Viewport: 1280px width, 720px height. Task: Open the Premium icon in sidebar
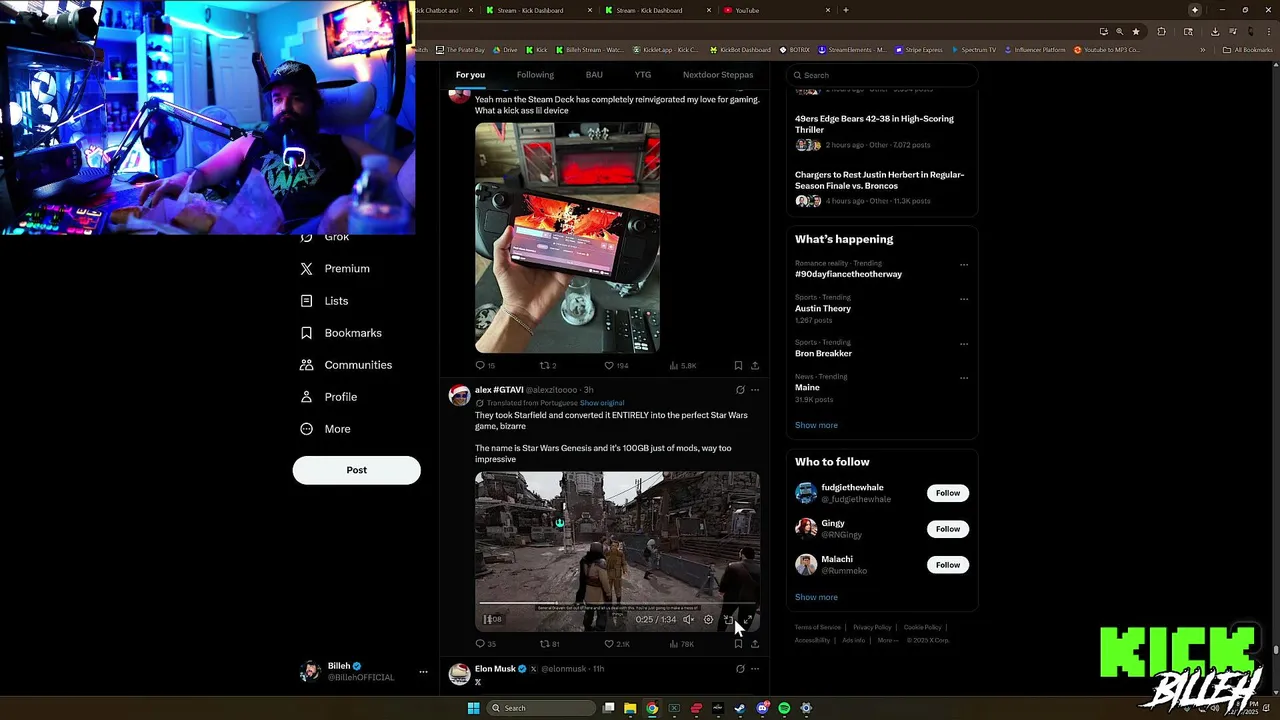(306, 269)
